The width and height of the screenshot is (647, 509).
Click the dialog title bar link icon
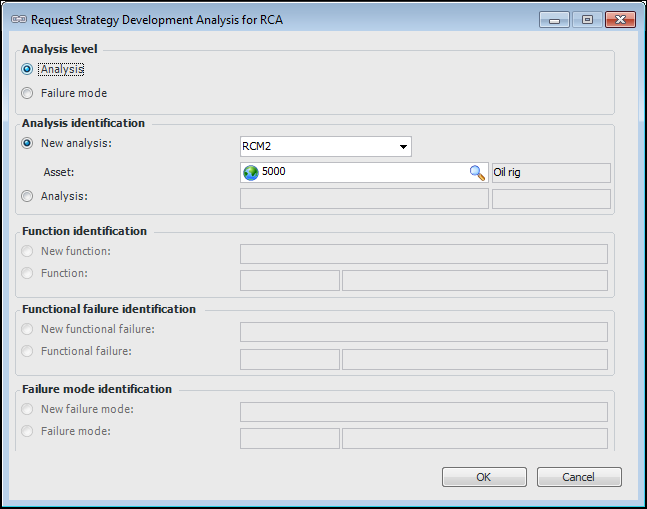tap(18, 19)
